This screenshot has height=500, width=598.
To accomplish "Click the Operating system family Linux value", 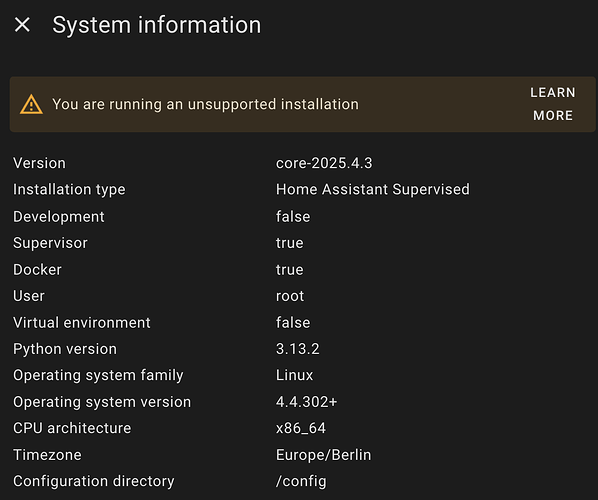I will point(294,375).
